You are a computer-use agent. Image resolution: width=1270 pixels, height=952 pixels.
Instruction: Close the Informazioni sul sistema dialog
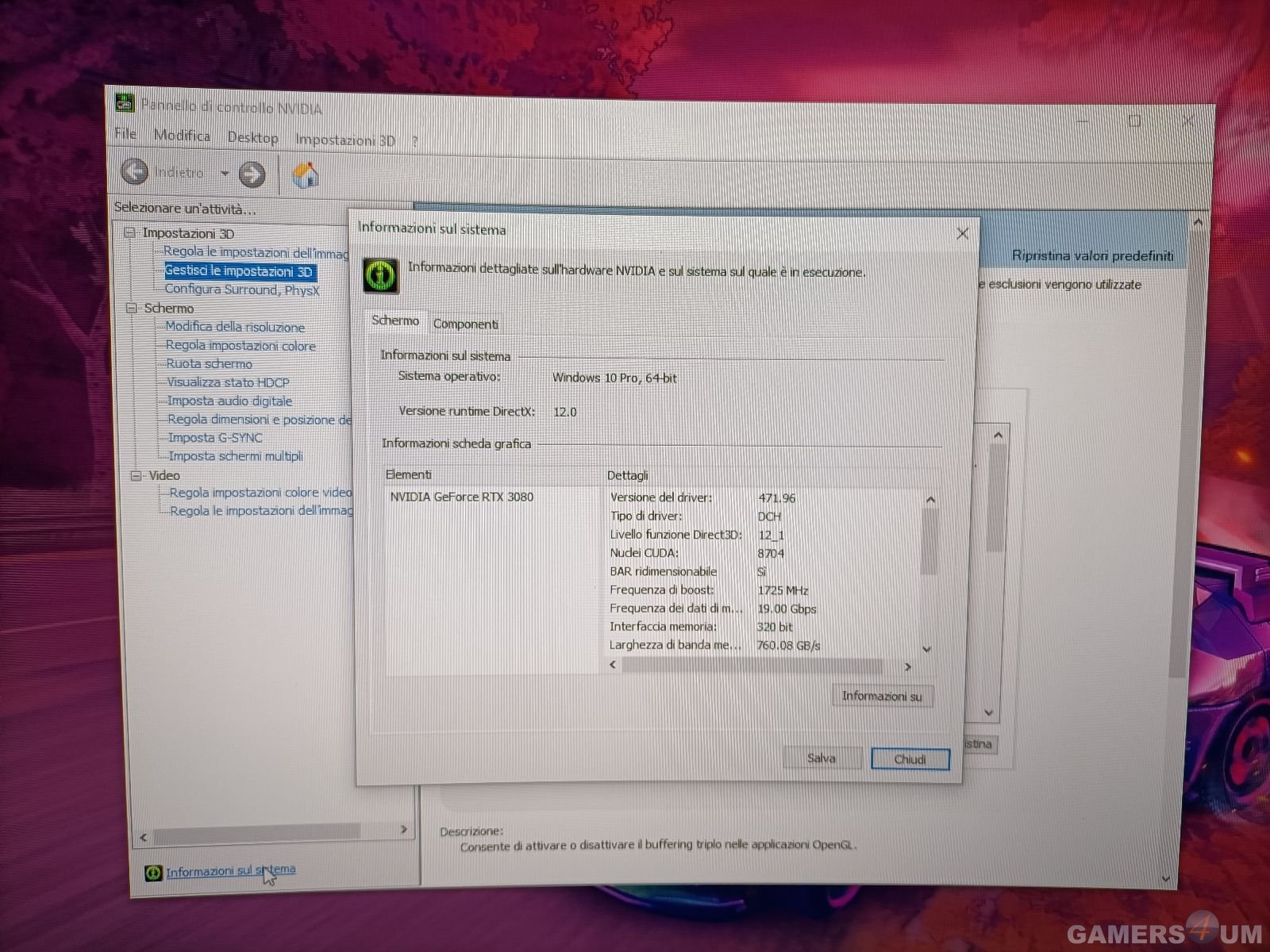pyautogui.click(x=962, y=234)
